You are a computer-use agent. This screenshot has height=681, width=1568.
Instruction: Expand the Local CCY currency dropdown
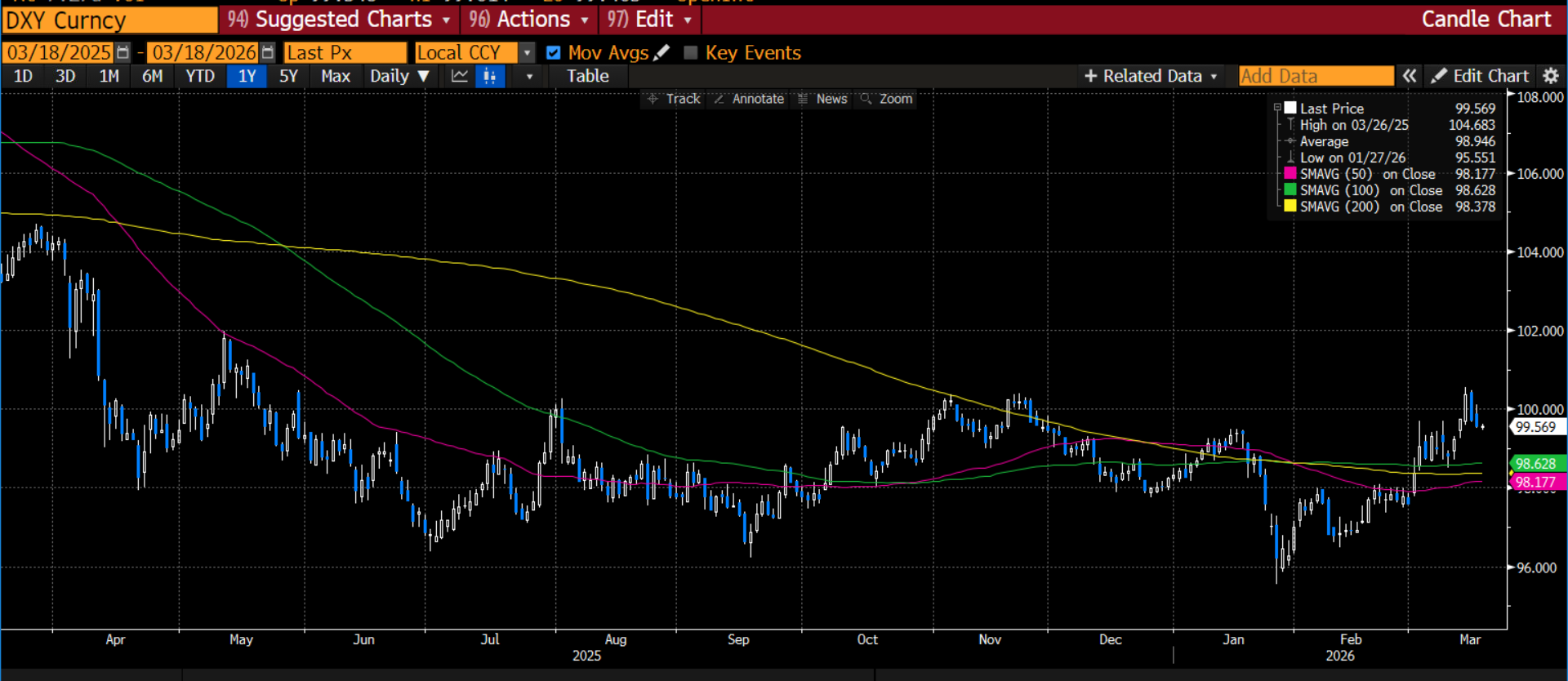[528, 53]
